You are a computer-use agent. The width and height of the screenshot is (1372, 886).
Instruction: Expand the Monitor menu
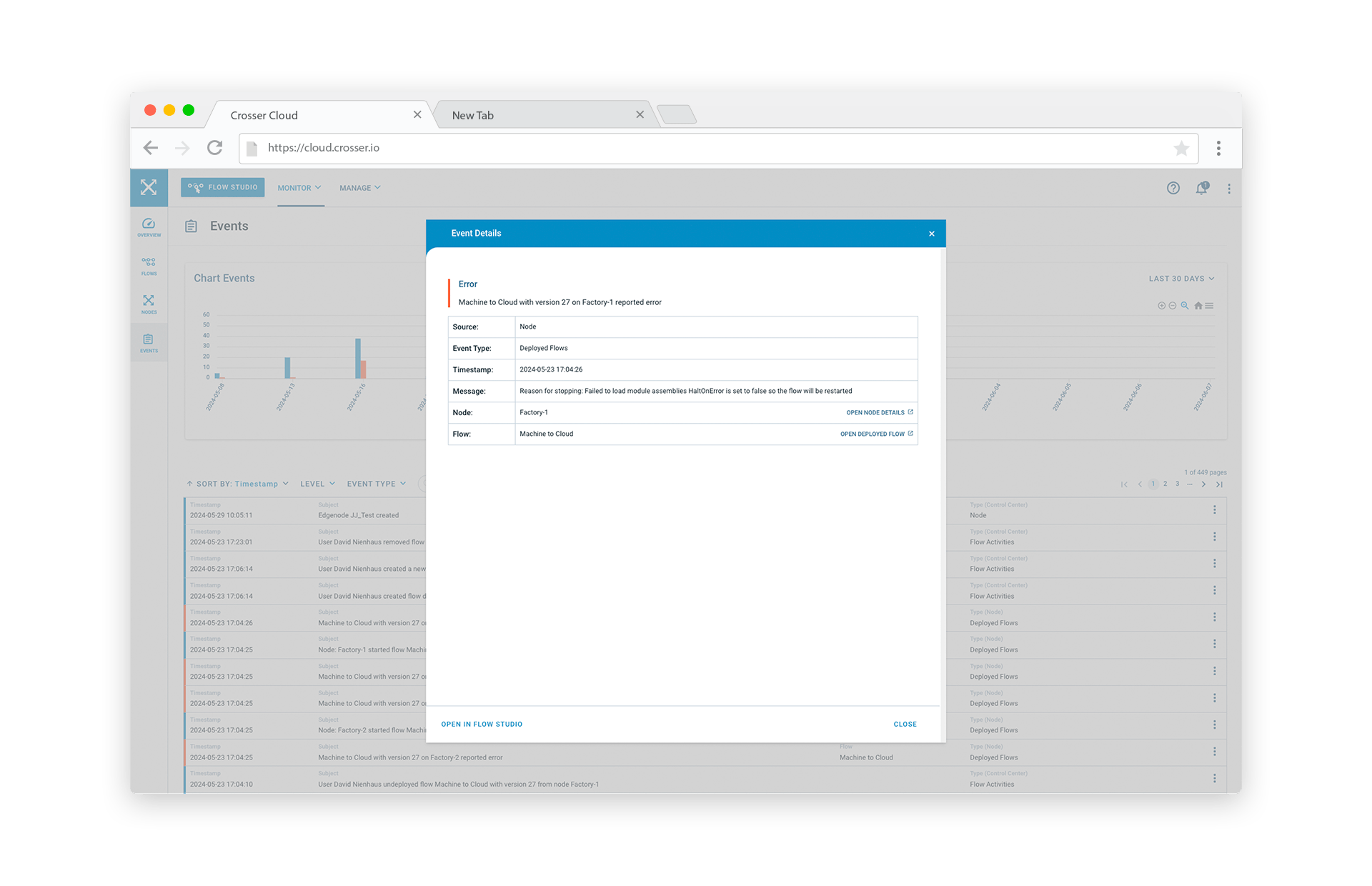coord(299,188)
